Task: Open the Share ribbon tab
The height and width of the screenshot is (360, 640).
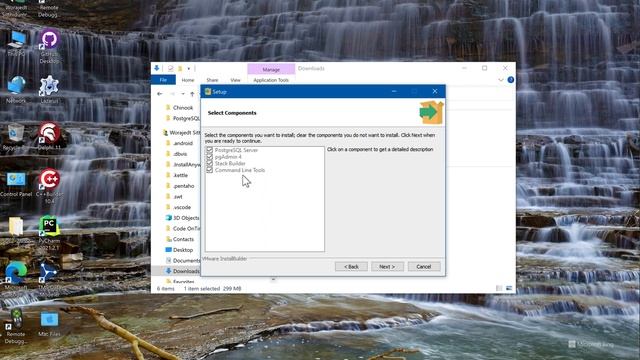Action: click(212, 80)
